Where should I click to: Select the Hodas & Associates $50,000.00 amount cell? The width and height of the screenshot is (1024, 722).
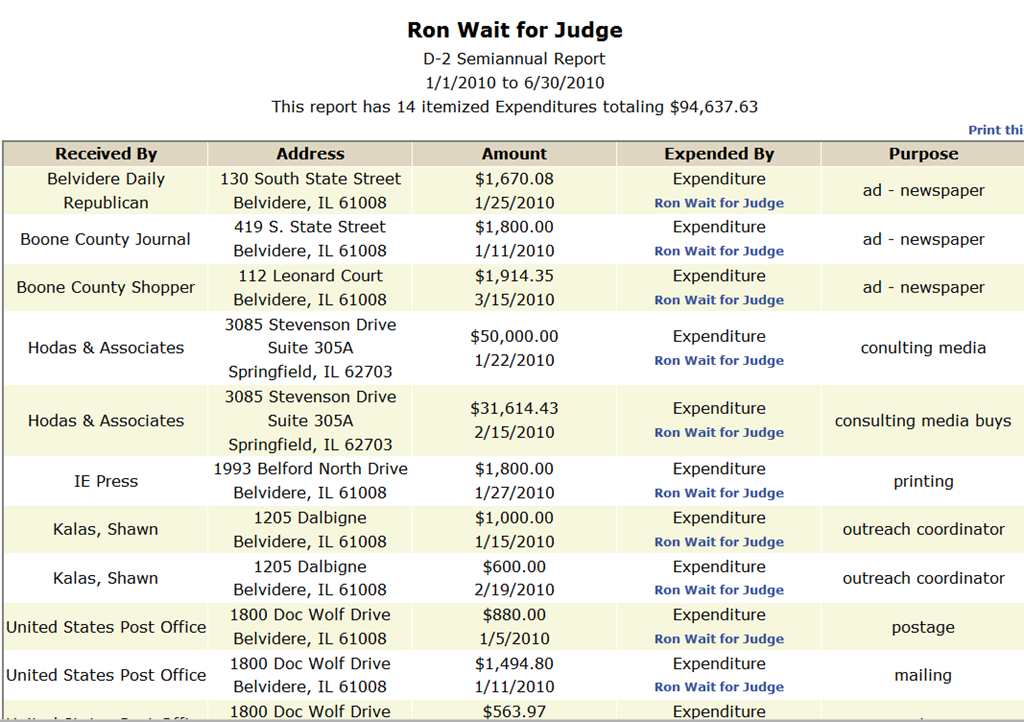515,349
